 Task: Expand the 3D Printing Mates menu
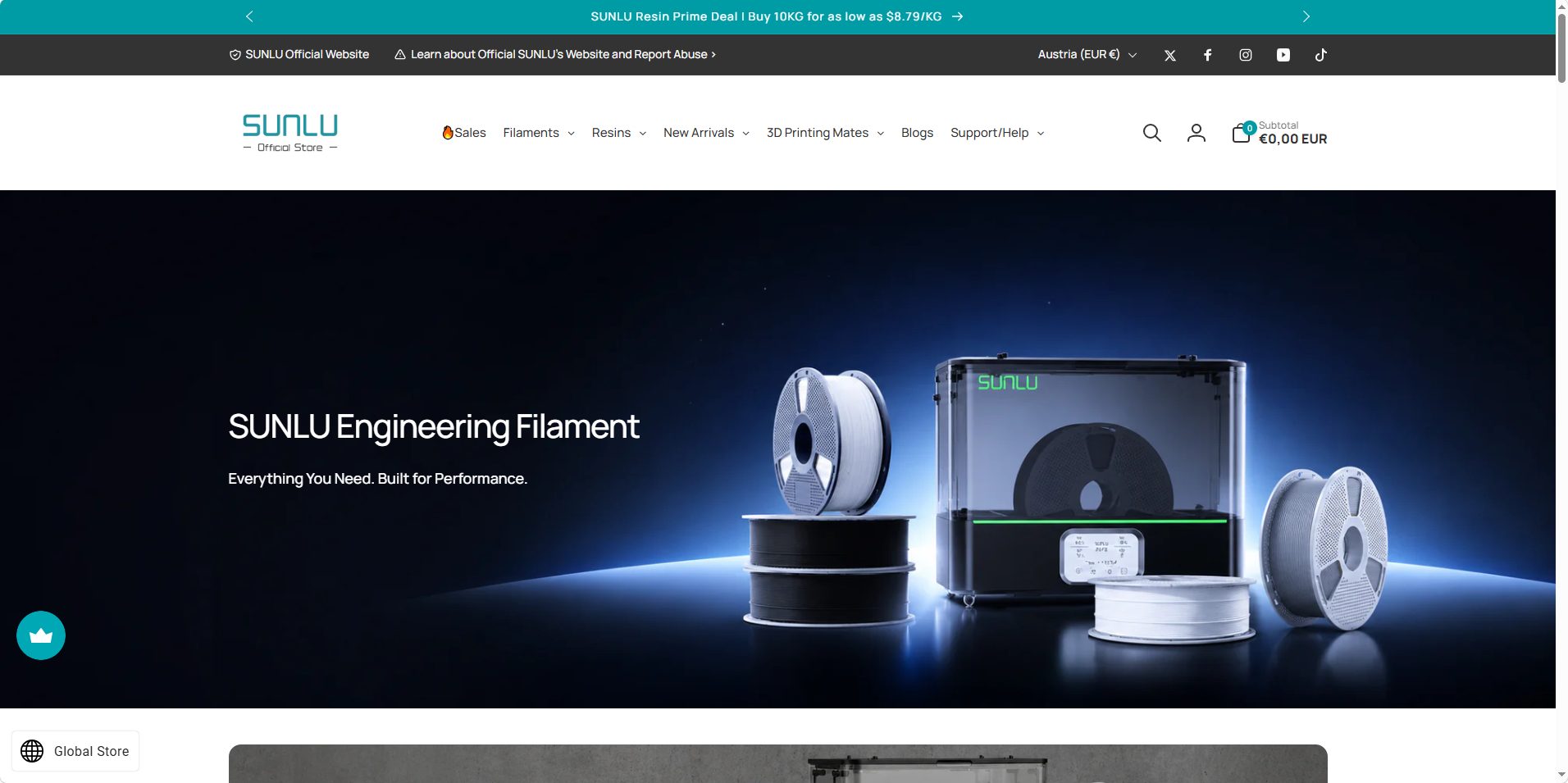(x=825, y=133)
